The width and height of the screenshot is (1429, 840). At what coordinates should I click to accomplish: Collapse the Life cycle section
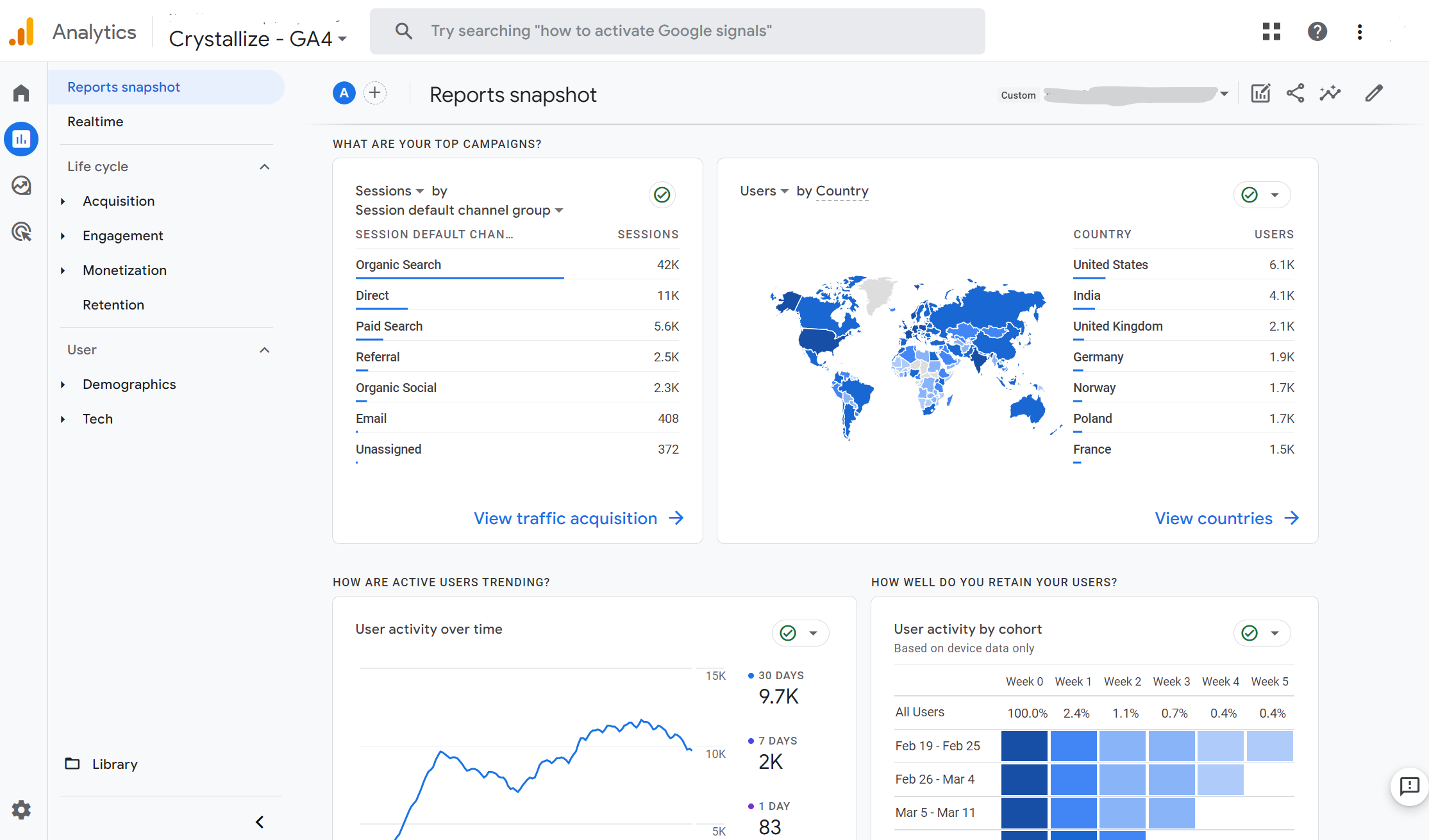pyautogui.click(x=264, y=167)
